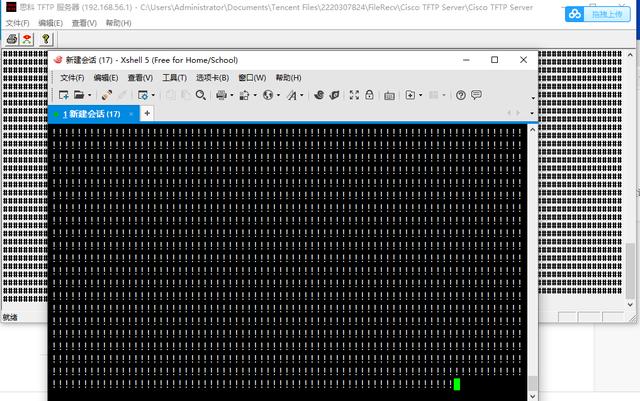
Task: Open Xshell 选项卡(B) menu
Action: pyautogui.click(x=212, y=78)
